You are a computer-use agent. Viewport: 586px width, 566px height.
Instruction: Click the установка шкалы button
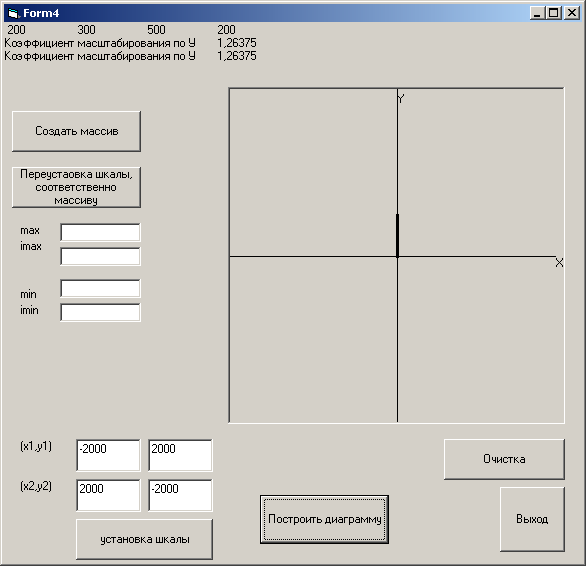point(144,539)
